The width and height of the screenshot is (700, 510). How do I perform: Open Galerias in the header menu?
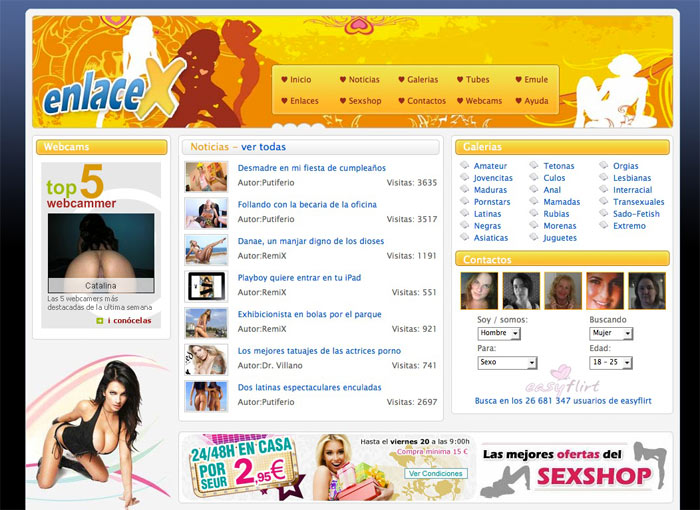point(422,79)
